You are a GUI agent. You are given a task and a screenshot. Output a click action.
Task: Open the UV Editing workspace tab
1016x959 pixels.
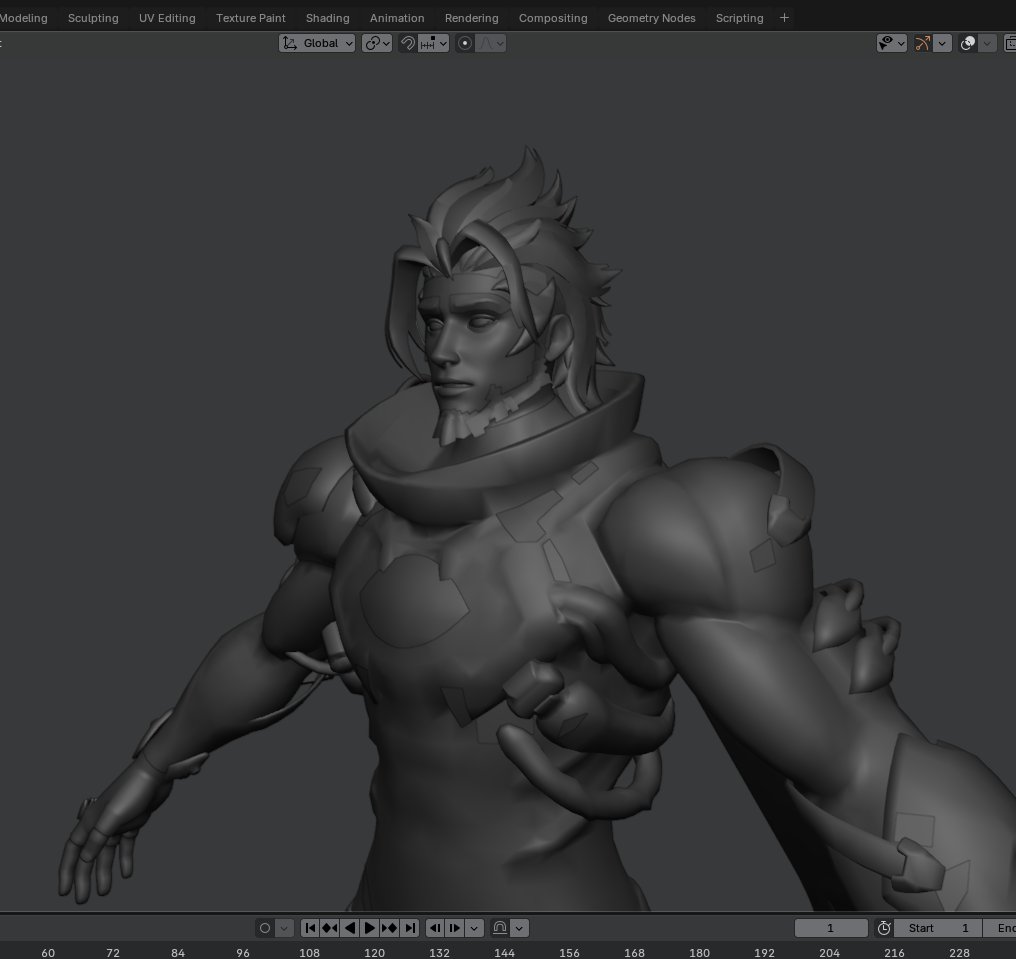167,18
